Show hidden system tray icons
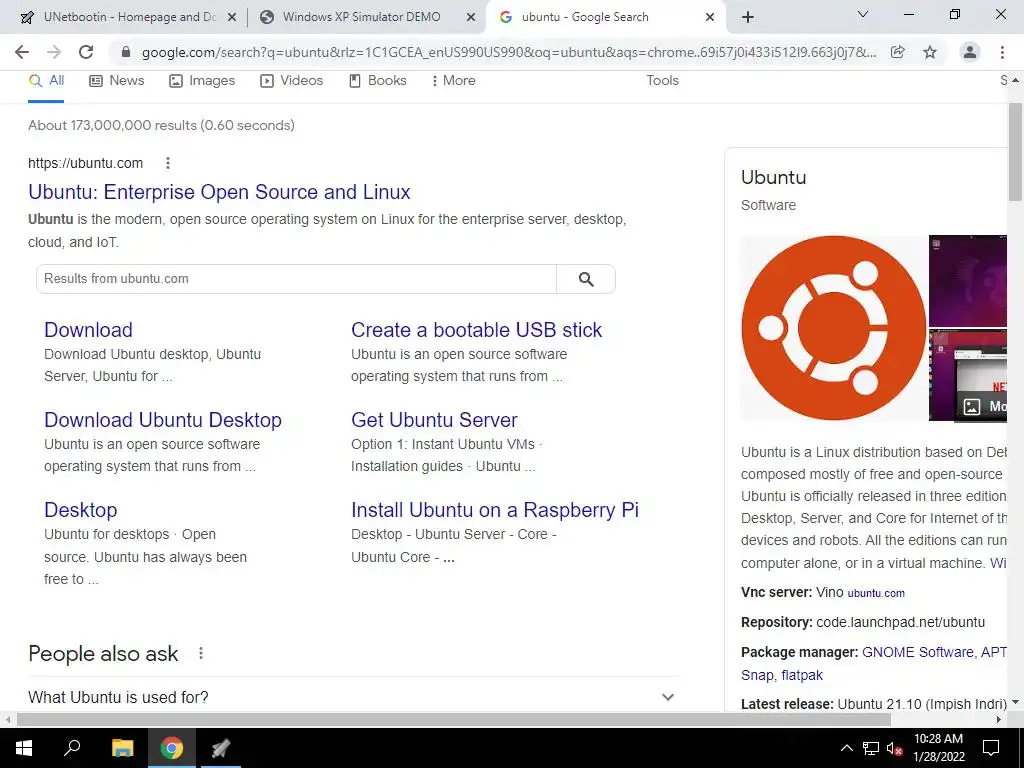 (846, 748)
